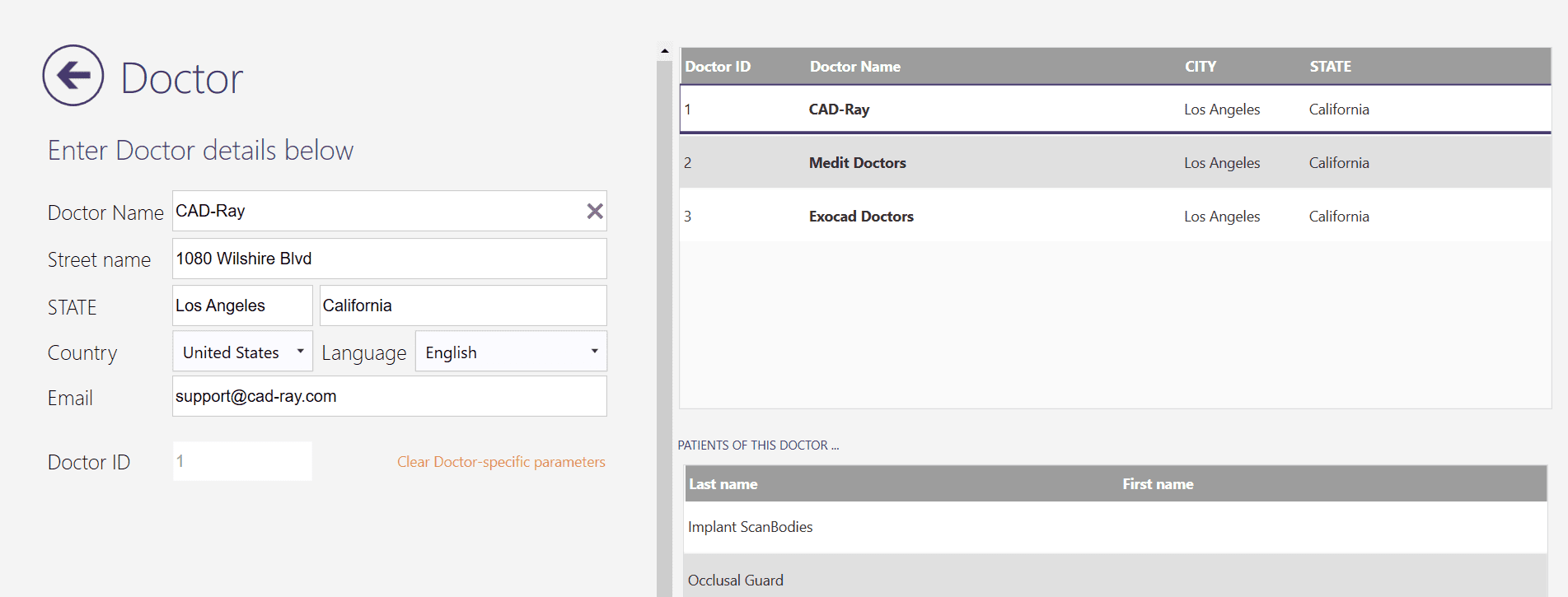The height and width of the screenshot is (597, 1568).
Task: Click Doctor ID cell 3 in the list
Action: (688, 217)
